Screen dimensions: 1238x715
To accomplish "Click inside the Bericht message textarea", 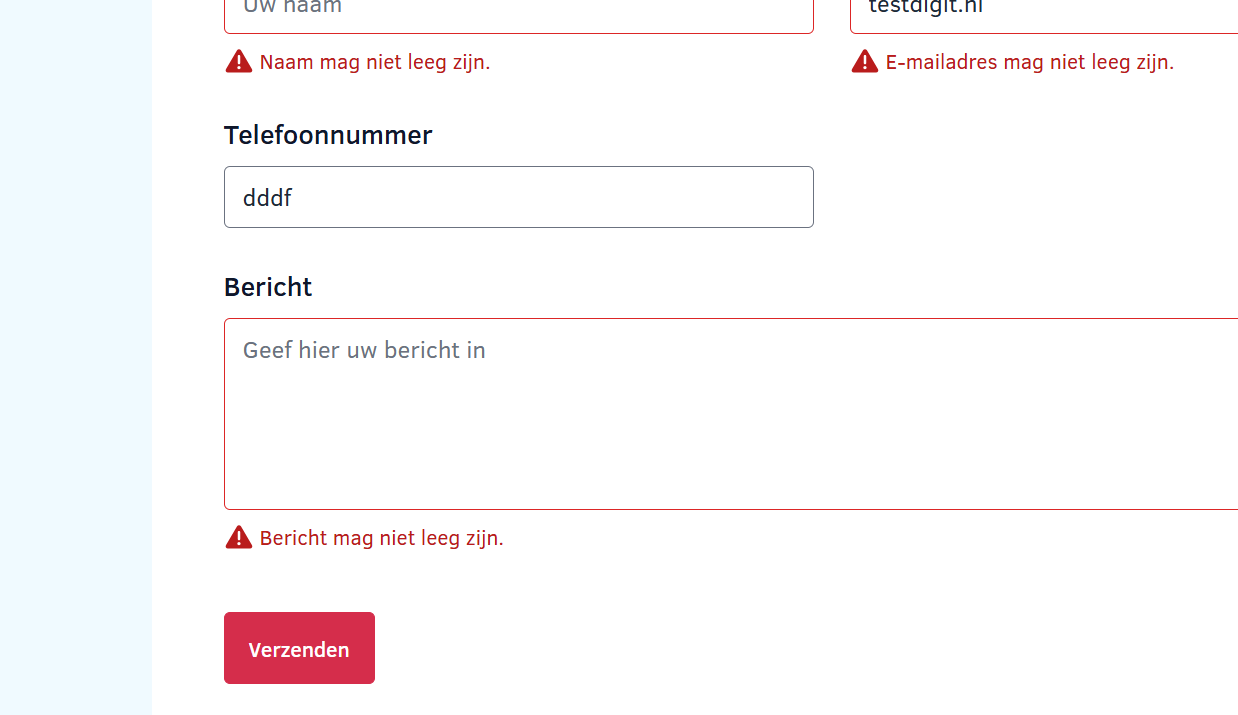I will 730,414.
